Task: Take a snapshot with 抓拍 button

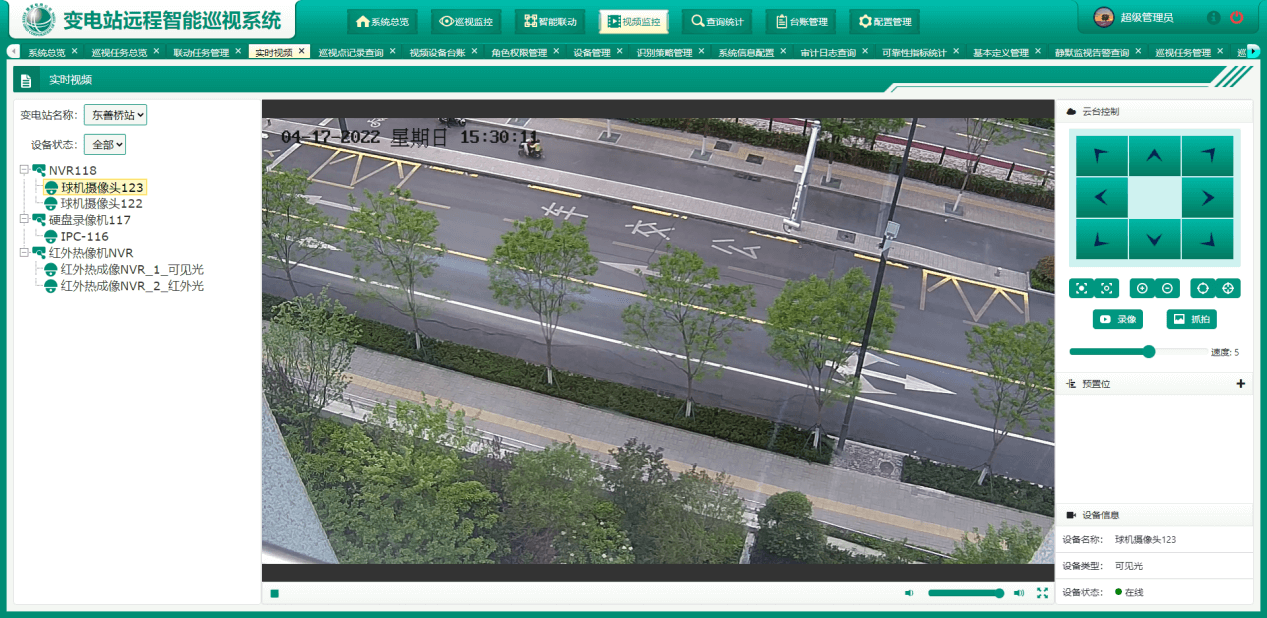Action: [1191, 320]
